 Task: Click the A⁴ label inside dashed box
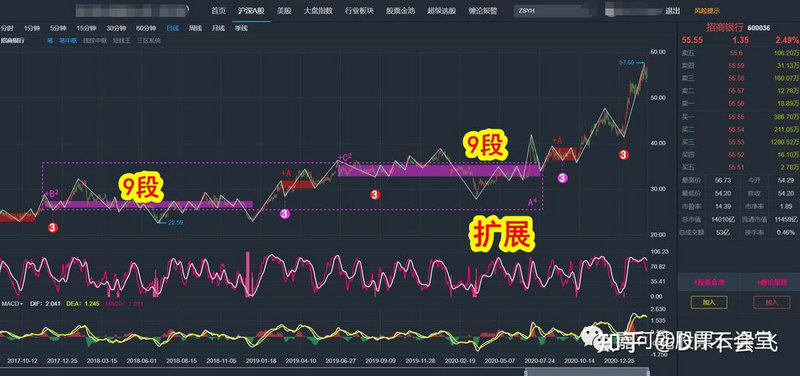click(532, 203)
